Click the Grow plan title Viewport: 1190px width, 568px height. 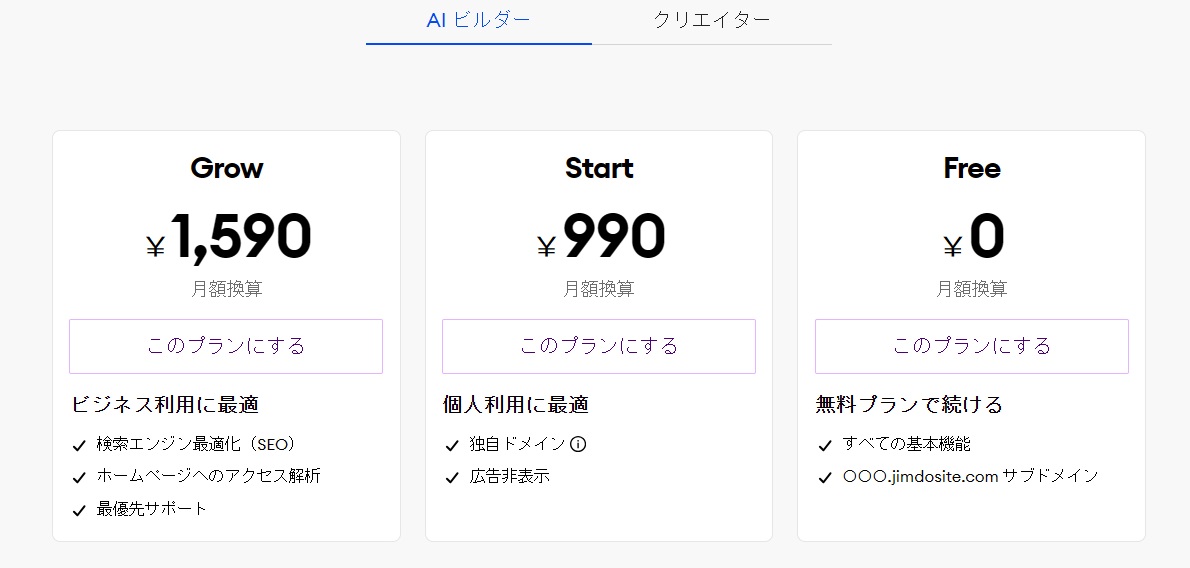(x=226, y=168)
